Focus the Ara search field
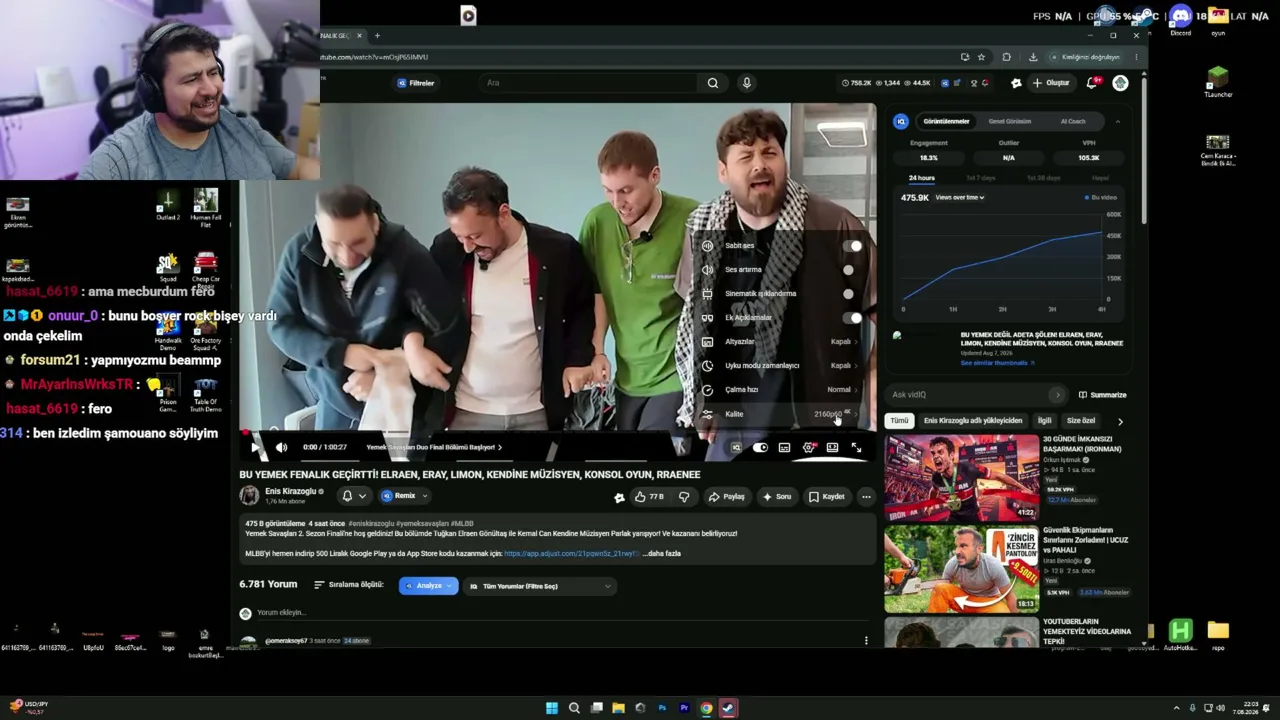This screenshot has height=720, width=1280. click(589, 83)
